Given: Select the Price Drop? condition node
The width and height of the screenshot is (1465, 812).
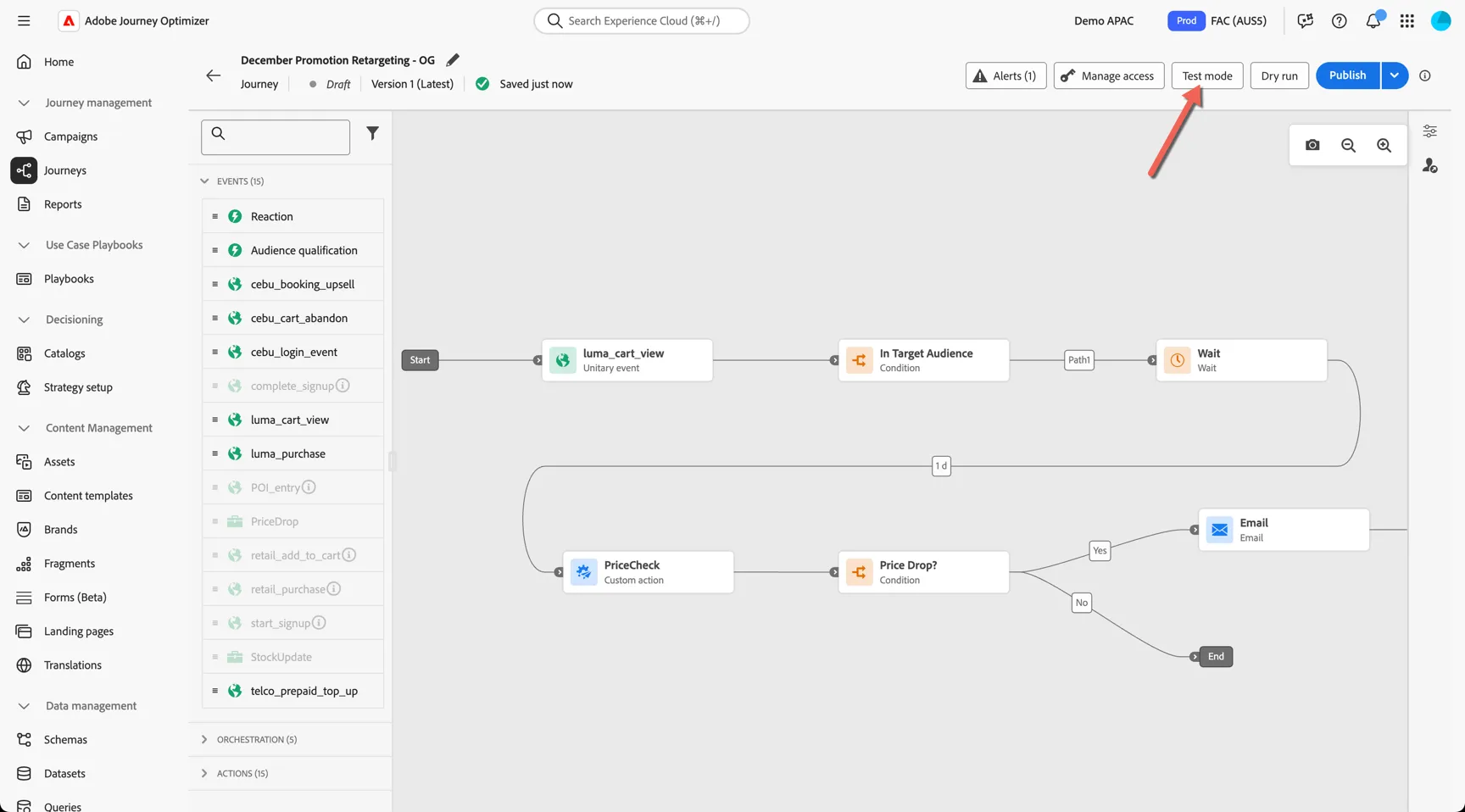Looking at the screenshot, I should coord(924,572).
